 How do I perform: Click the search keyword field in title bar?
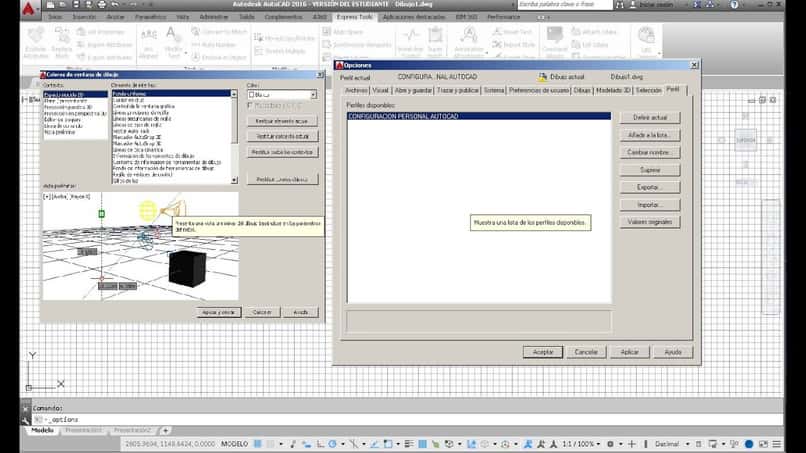coord(564,5)
